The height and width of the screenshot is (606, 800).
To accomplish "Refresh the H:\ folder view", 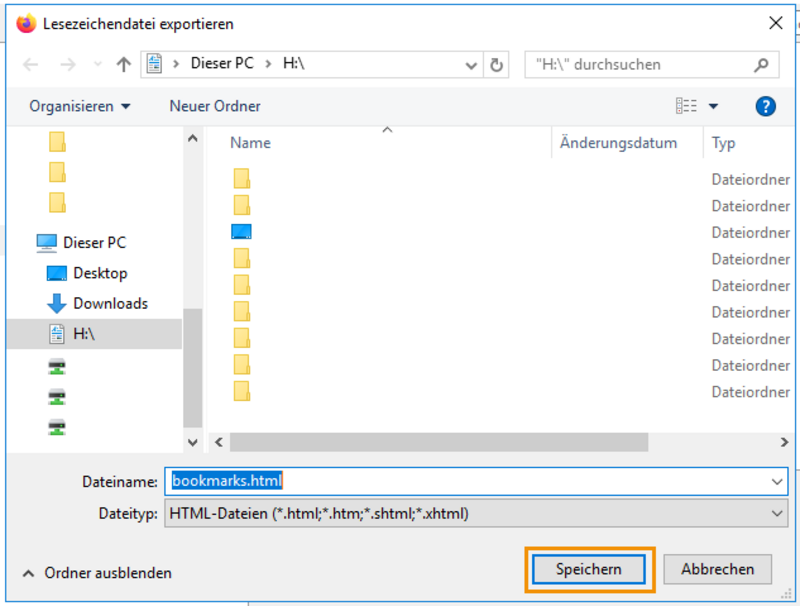I will 496,65.
